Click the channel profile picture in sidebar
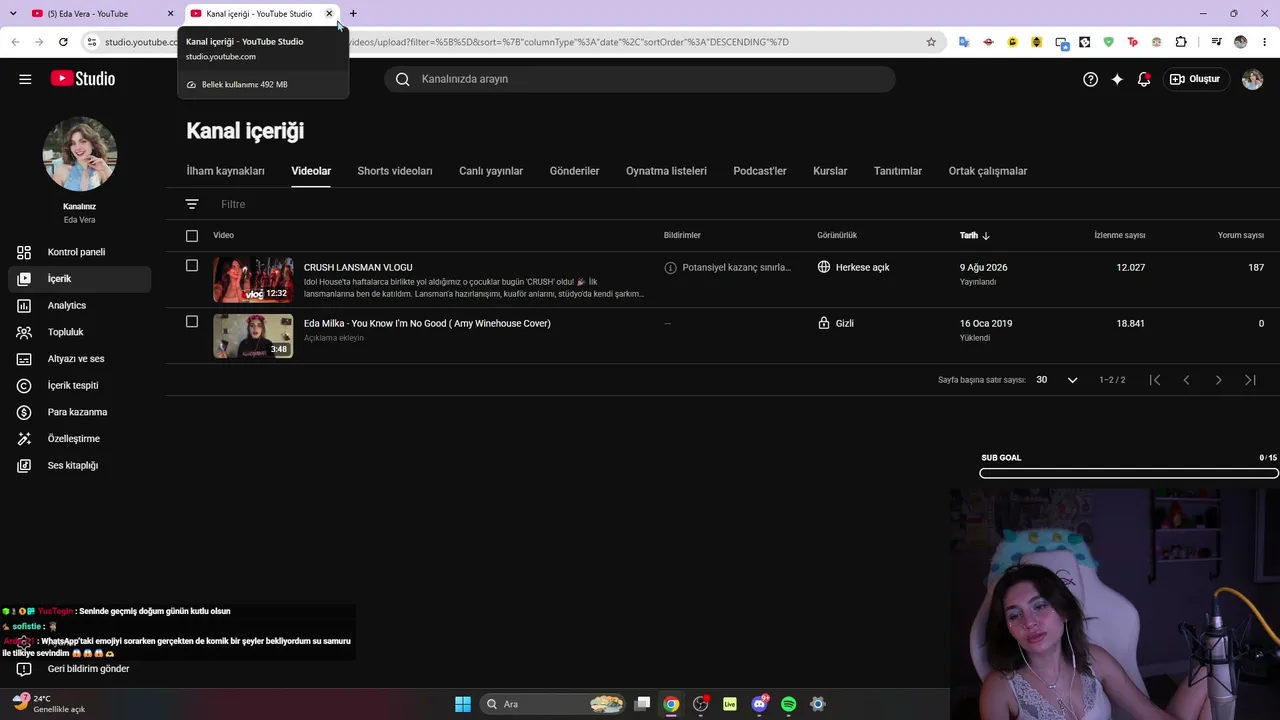The image size is (1280, 720). pyautogui.click(x=80, y=154)
